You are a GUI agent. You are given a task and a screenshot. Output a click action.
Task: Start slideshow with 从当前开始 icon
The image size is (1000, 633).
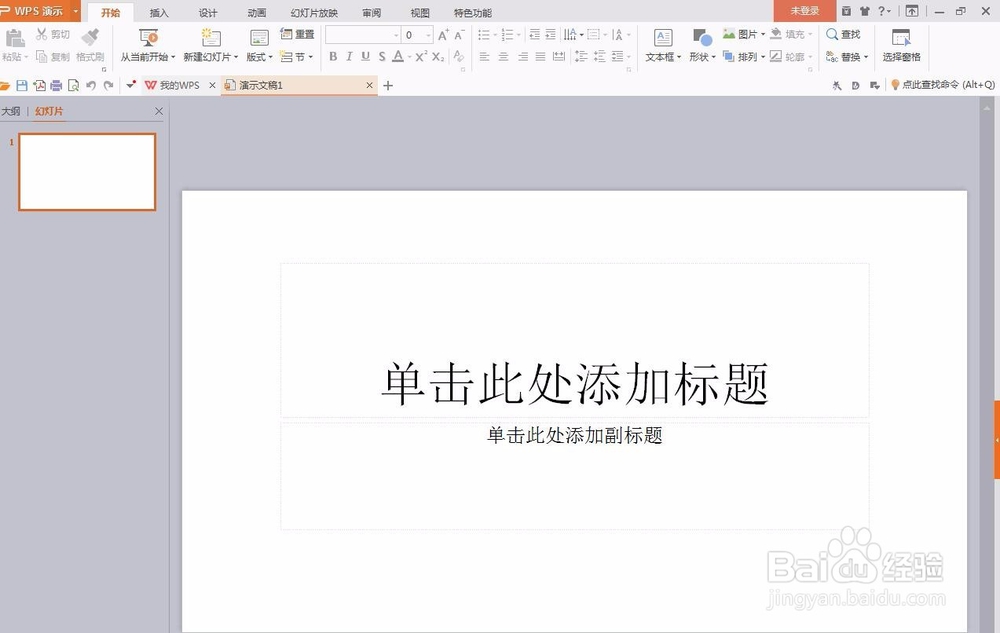(x=150, y=36)
